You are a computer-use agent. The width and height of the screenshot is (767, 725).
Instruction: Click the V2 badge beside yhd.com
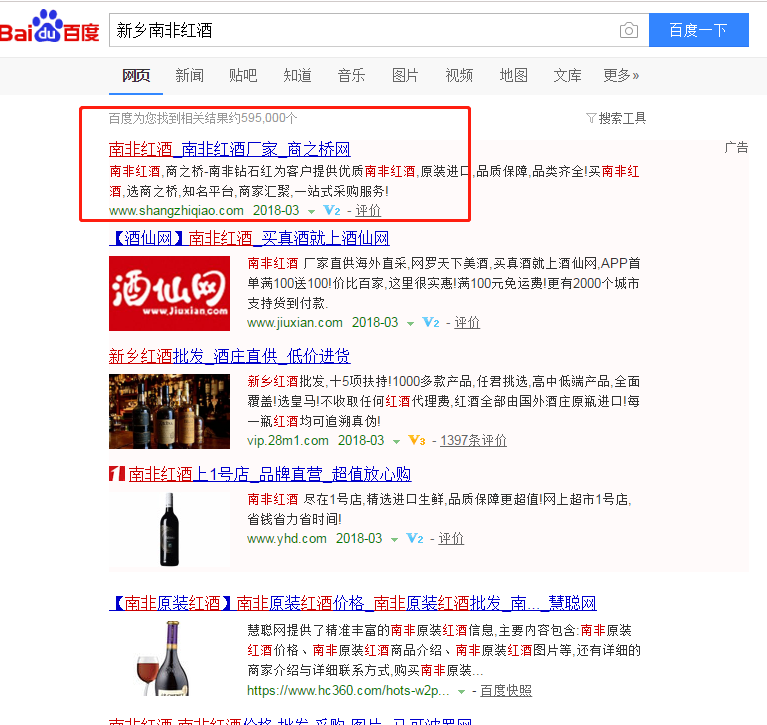pos(415,539)
